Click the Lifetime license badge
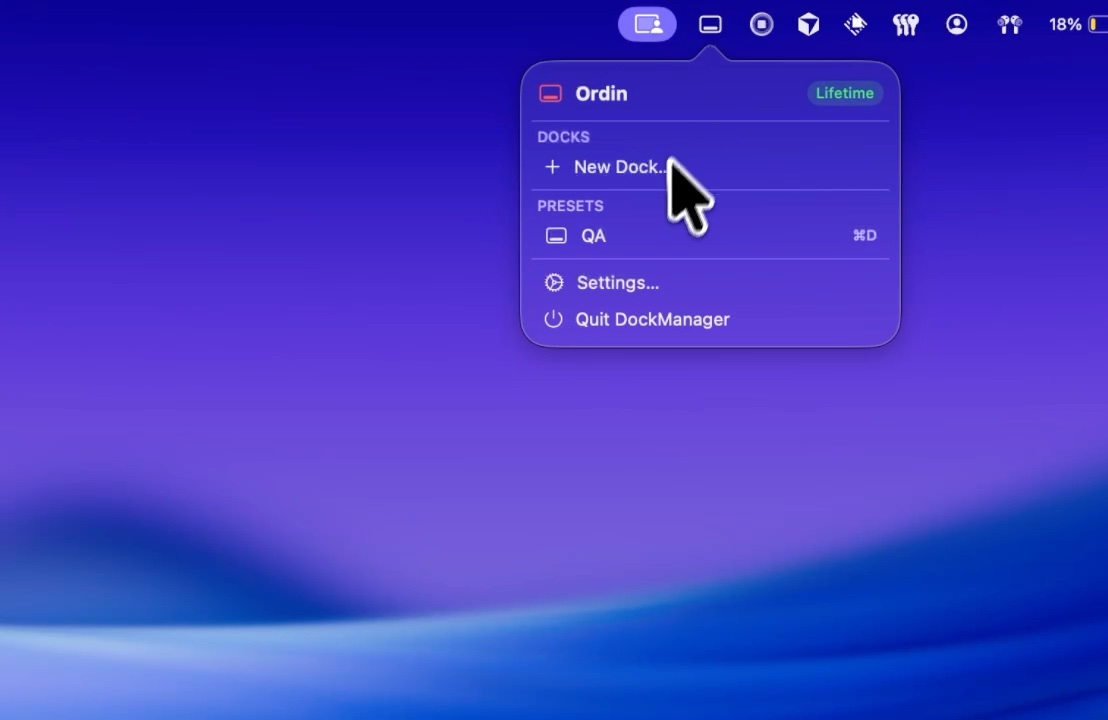Viewport: 1108px width, 720px height. tap(844, 93)
